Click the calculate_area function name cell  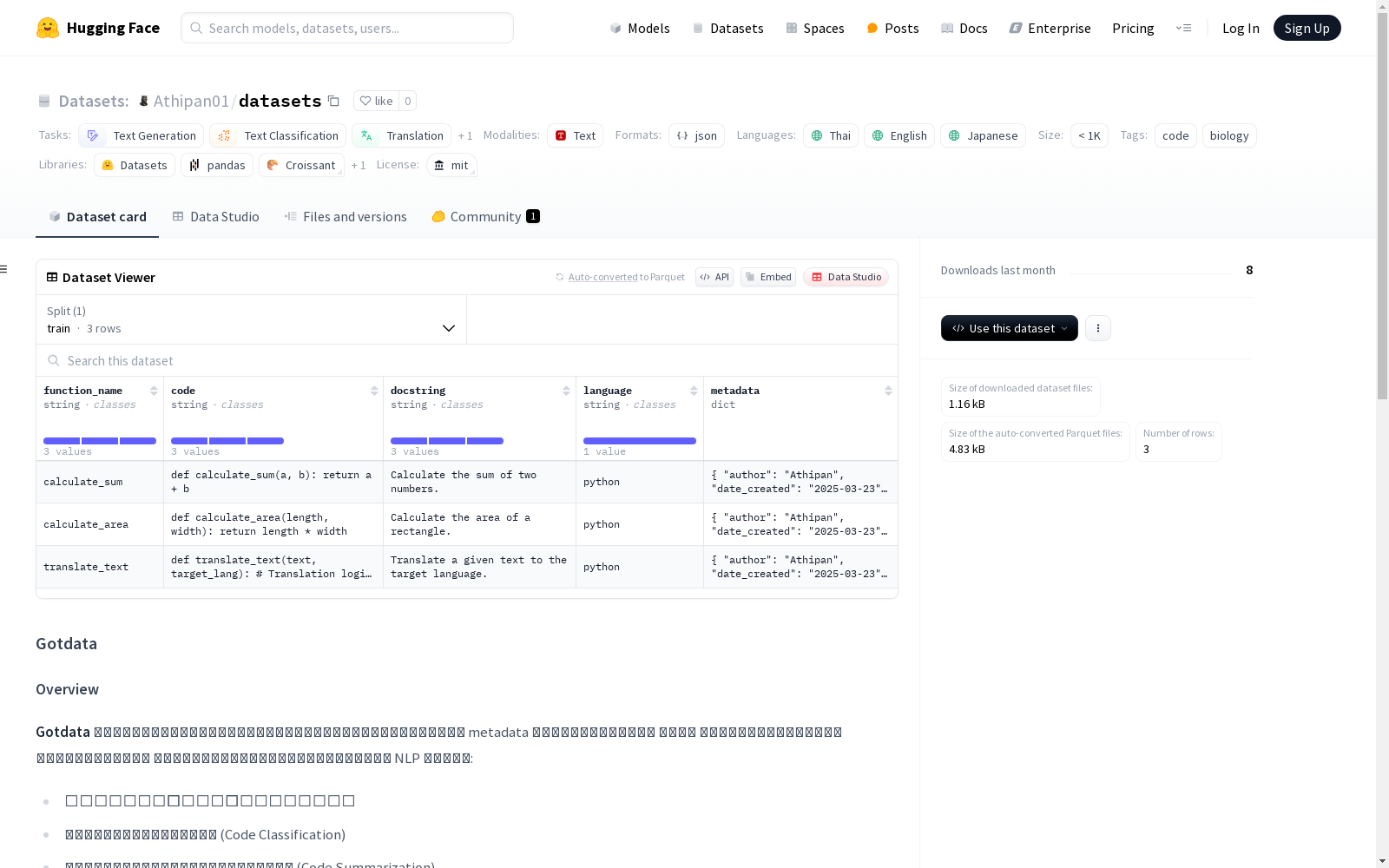click(x=100, y=524)
